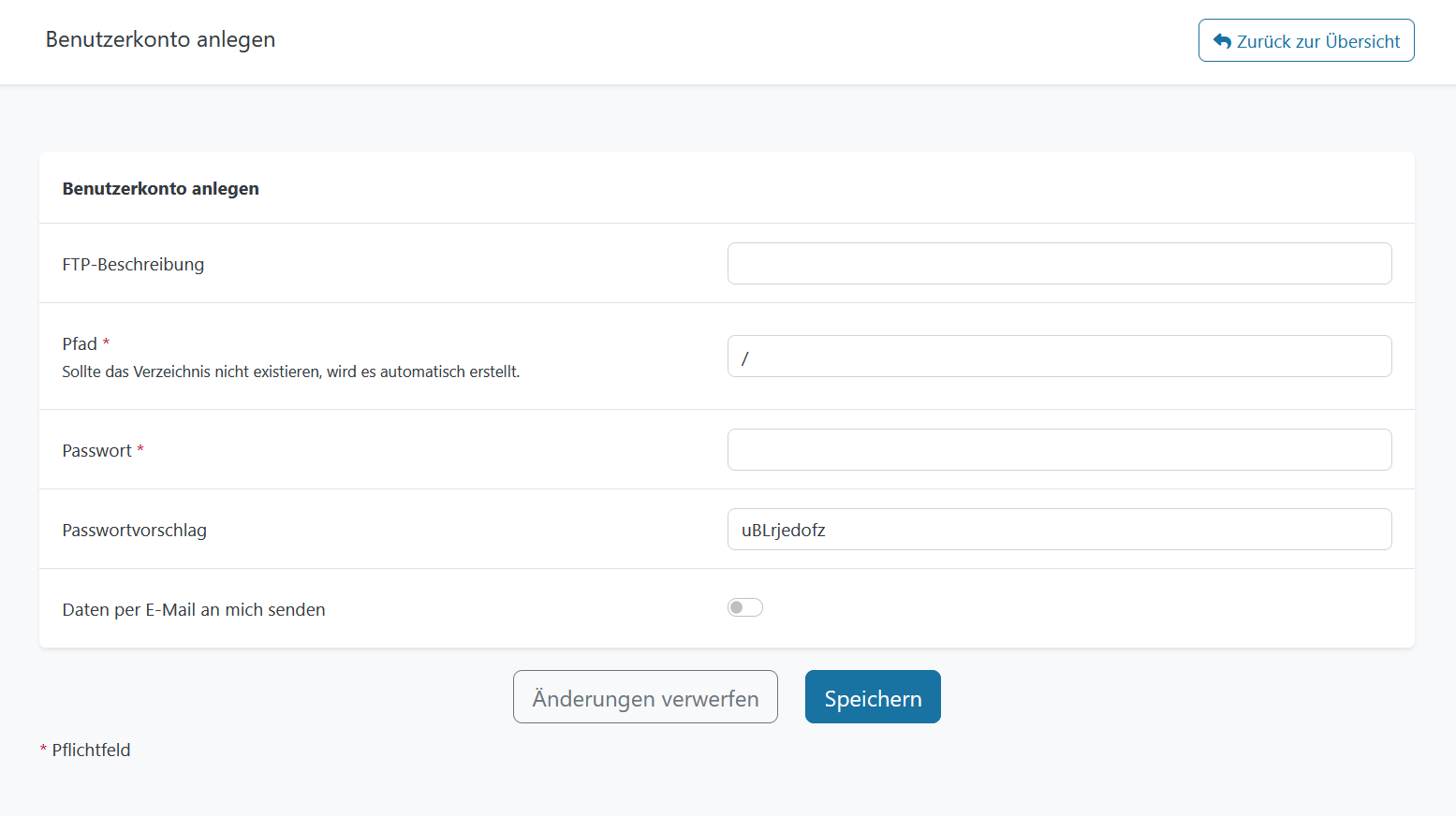1456x816 pixels.
Task: Click the 'Pfad' label
Action: tap(80, 344)
